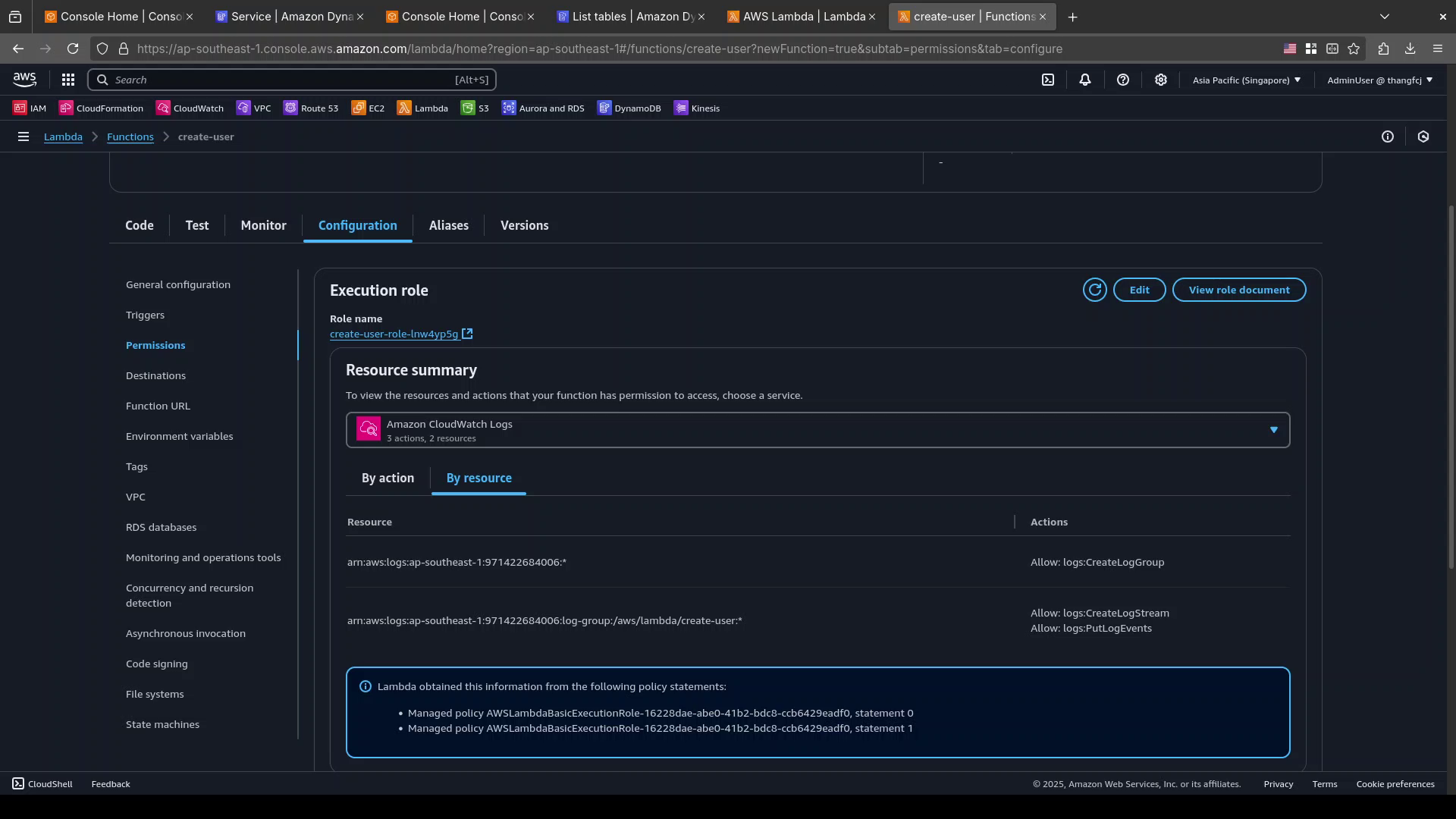Open the Asia Pacific (Singapore) region selector
The width and height of the screenshot is (1456, 819).
pos(1246,80)
